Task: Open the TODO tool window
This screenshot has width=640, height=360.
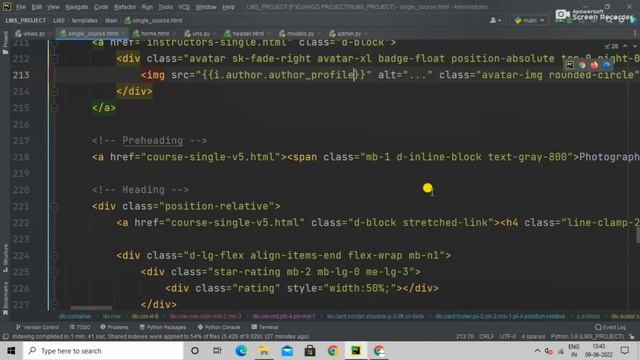Action: (80, 327)
